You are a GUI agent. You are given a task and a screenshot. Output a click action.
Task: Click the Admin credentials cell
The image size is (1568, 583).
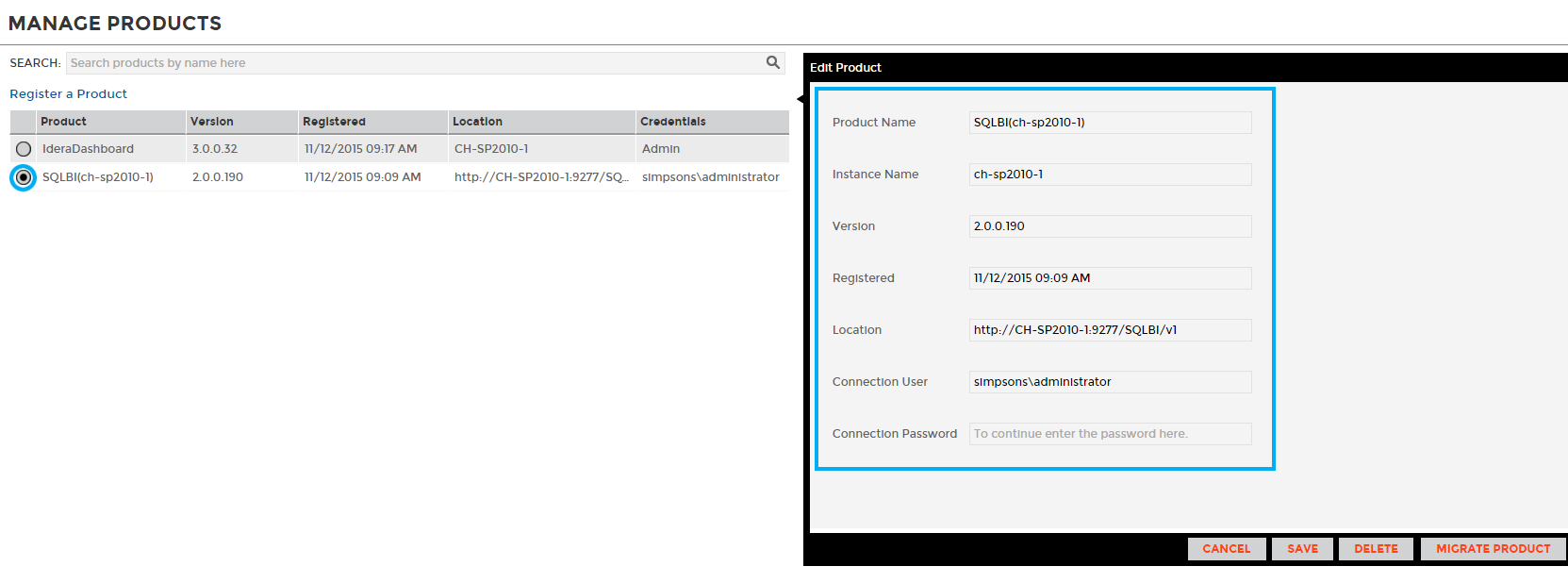[661, 149]
